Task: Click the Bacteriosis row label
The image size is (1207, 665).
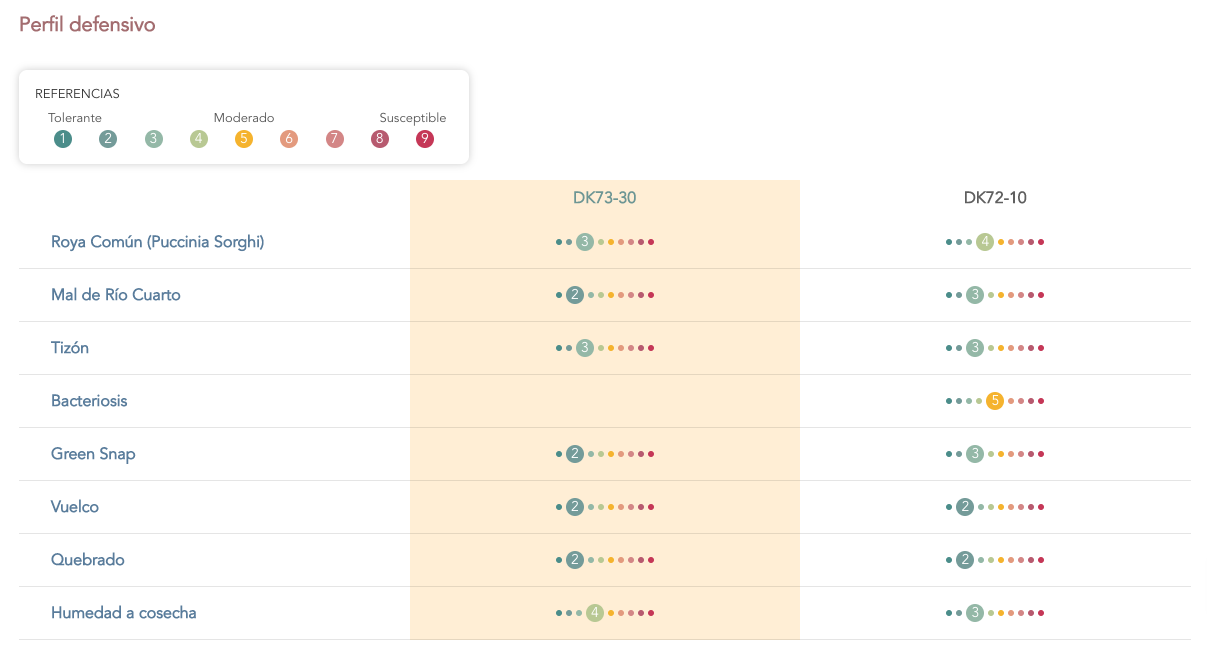Action: click(x=89, y=401)
